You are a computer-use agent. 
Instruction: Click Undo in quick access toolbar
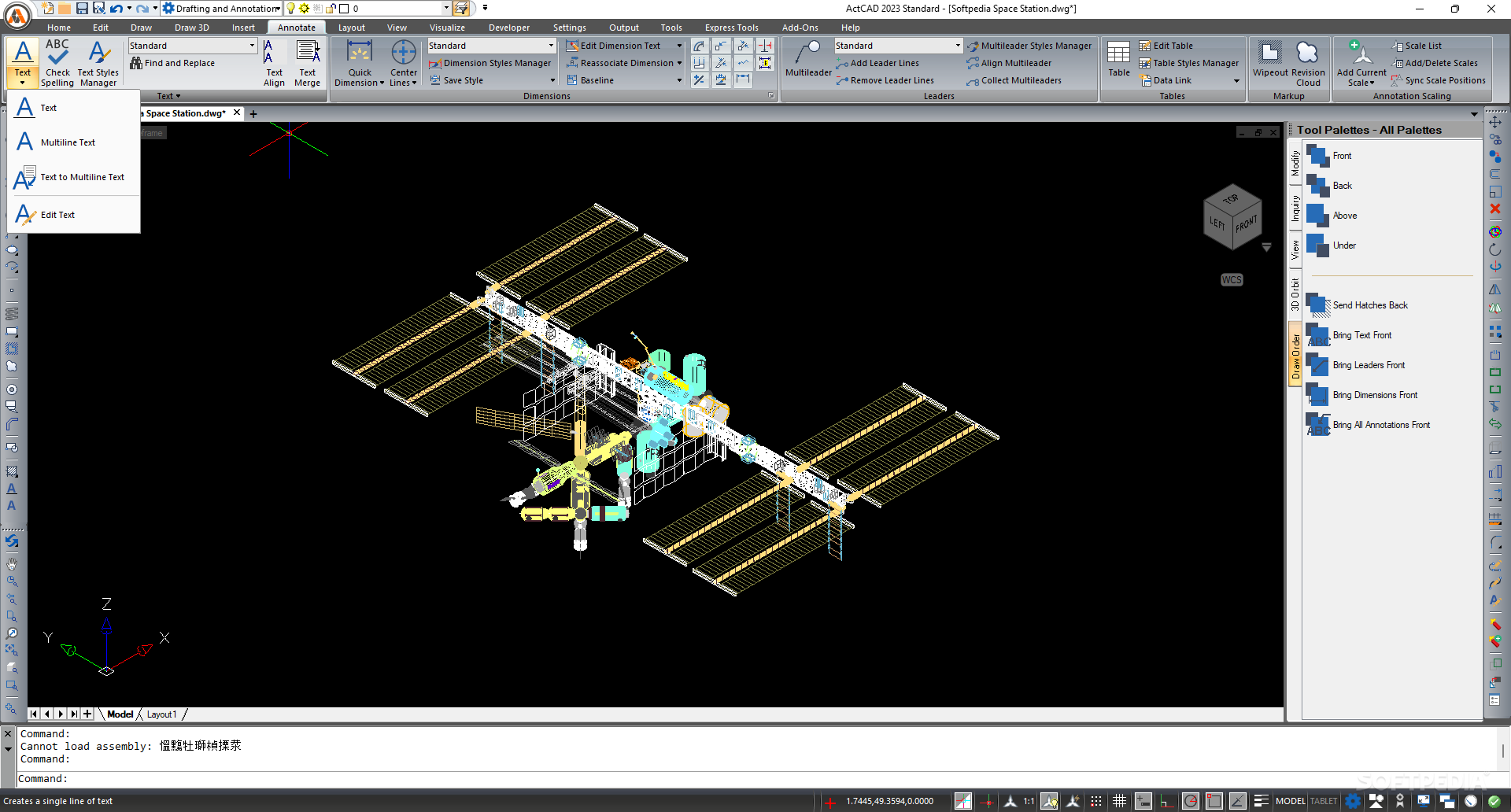coord(116,9)
